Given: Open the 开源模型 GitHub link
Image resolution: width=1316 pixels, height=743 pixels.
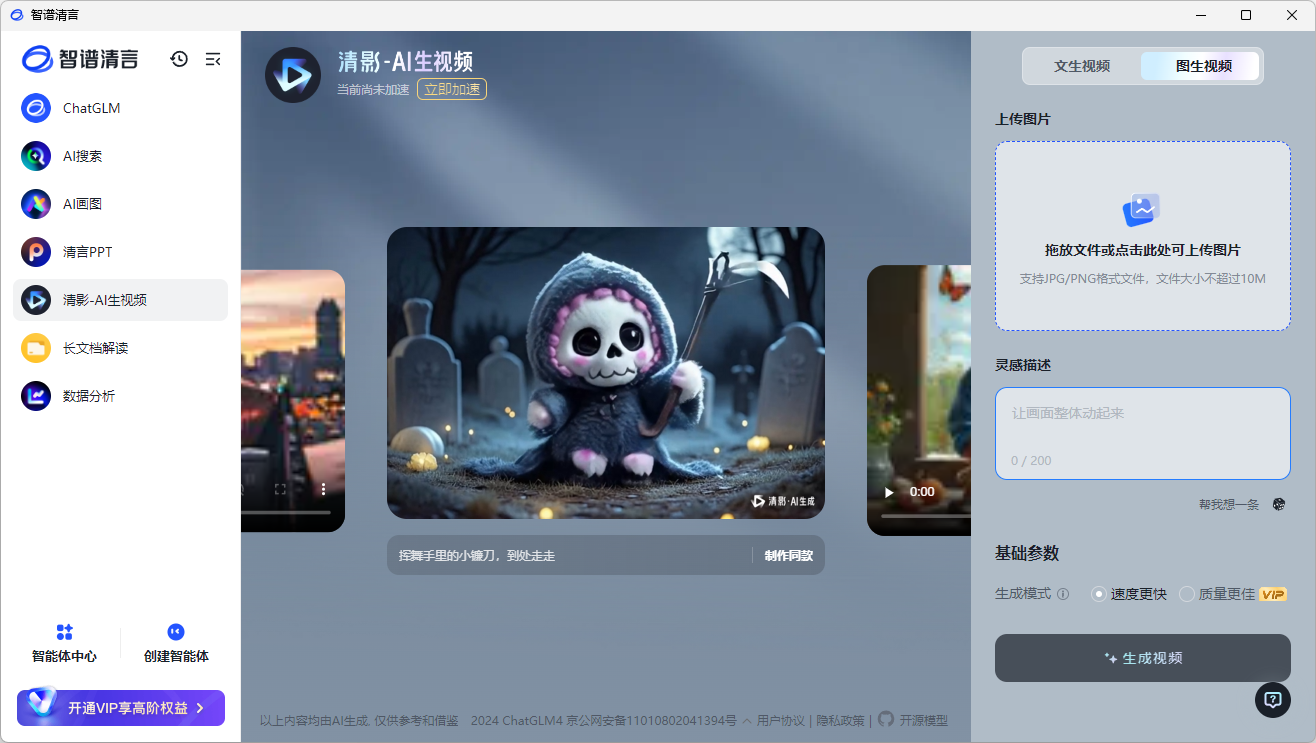Looking at the screenshot, I should (913, 720).
